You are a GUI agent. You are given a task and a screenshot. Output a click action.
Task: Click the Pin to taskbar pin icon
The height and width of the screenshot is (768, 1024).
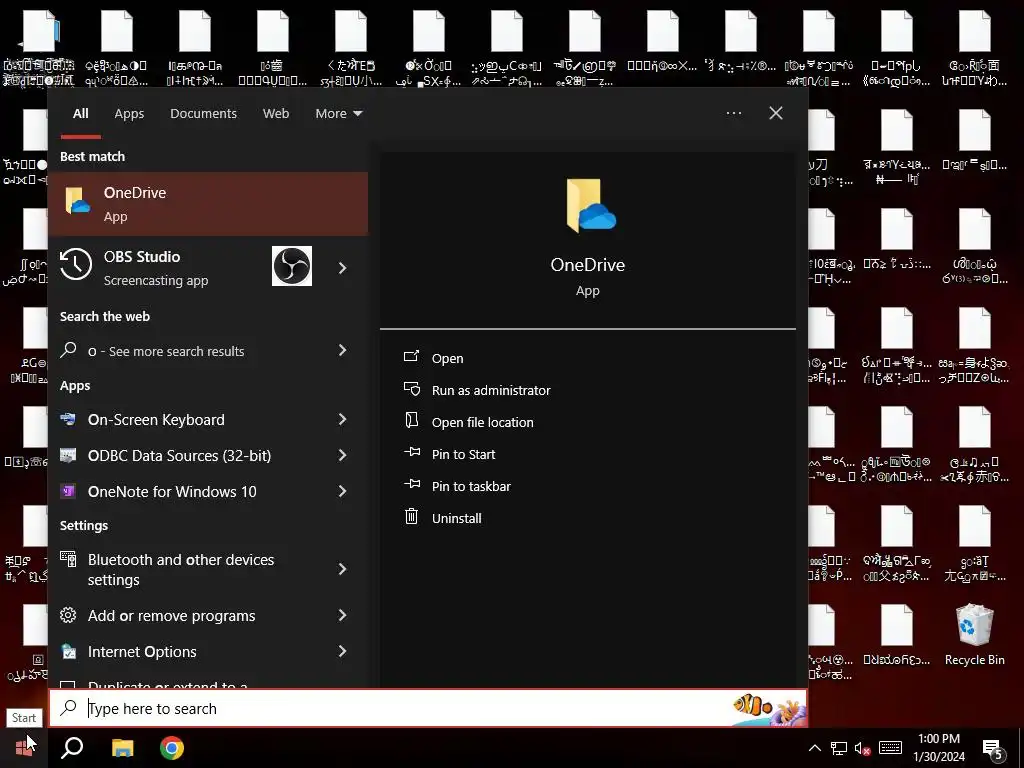coord(411,484)
